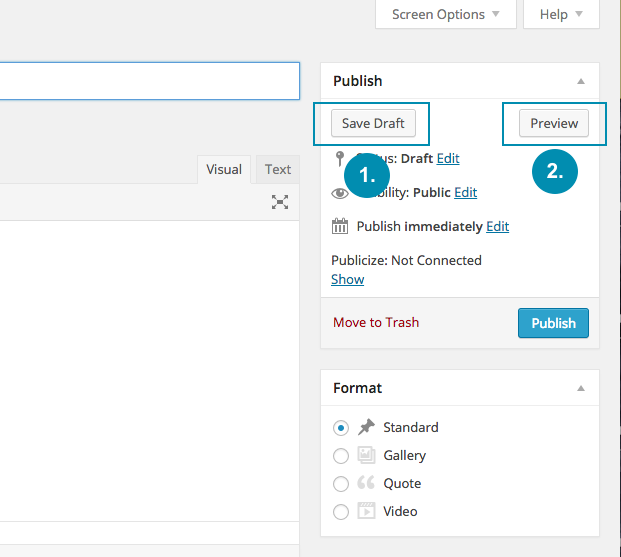Screen dimensions: 621x557
Task: Click the Quote format quotation-mark icon
Action: pyautogui.click(x=366, y=483)
